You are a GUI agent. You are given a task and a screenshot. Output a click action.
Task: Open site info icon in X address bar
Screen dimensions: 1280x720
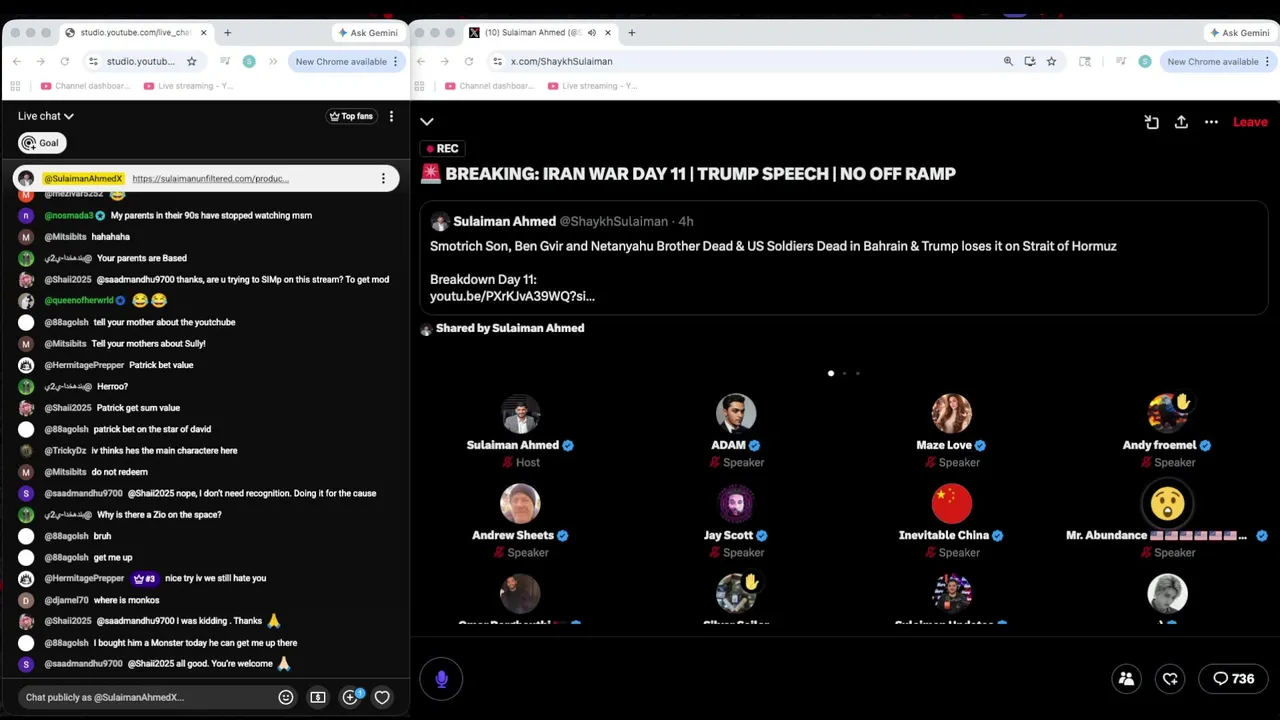point(497,61)
